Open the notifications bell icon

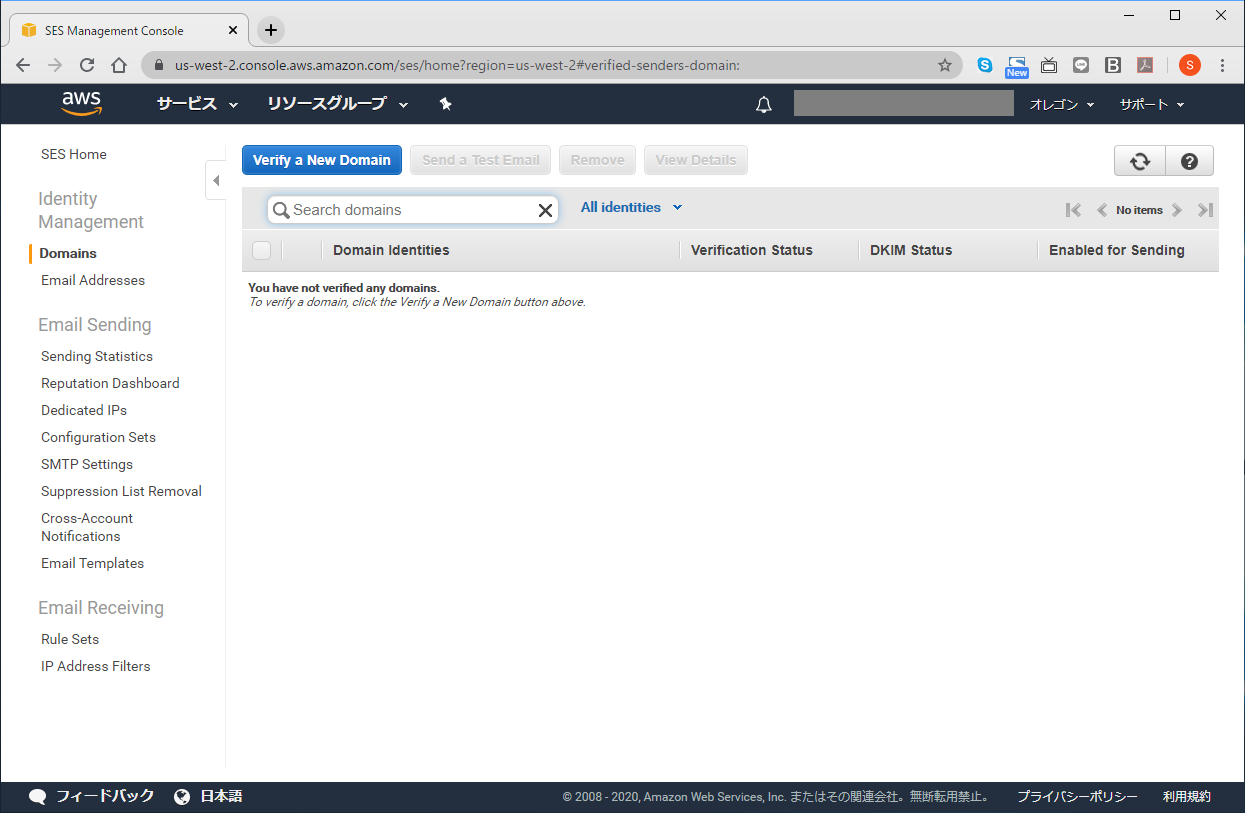764,104
